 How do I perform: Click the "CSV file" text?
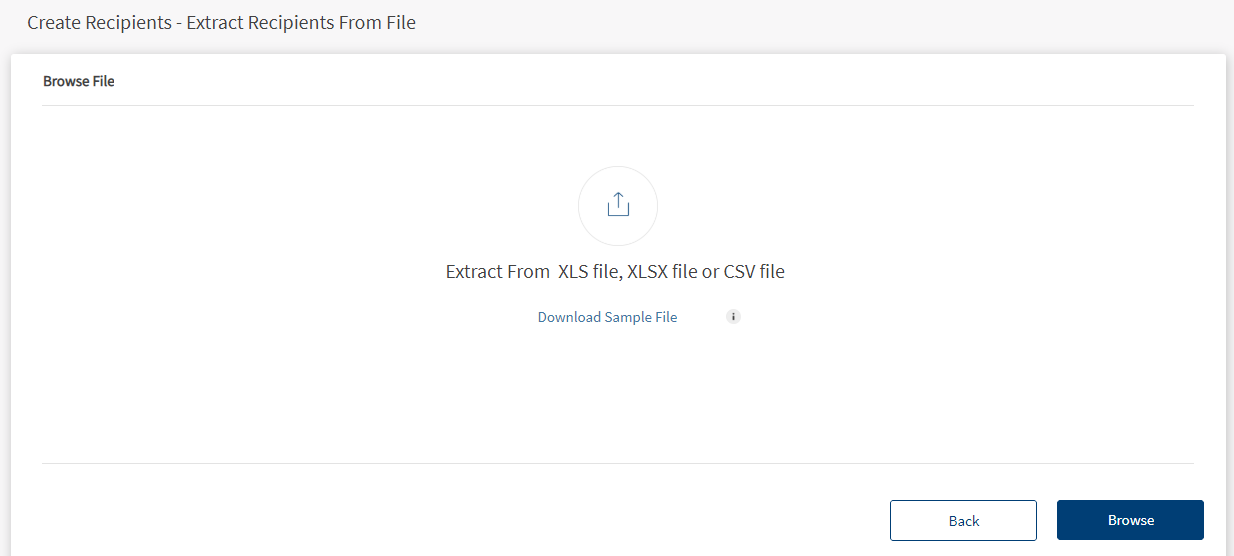click(754, 271)
